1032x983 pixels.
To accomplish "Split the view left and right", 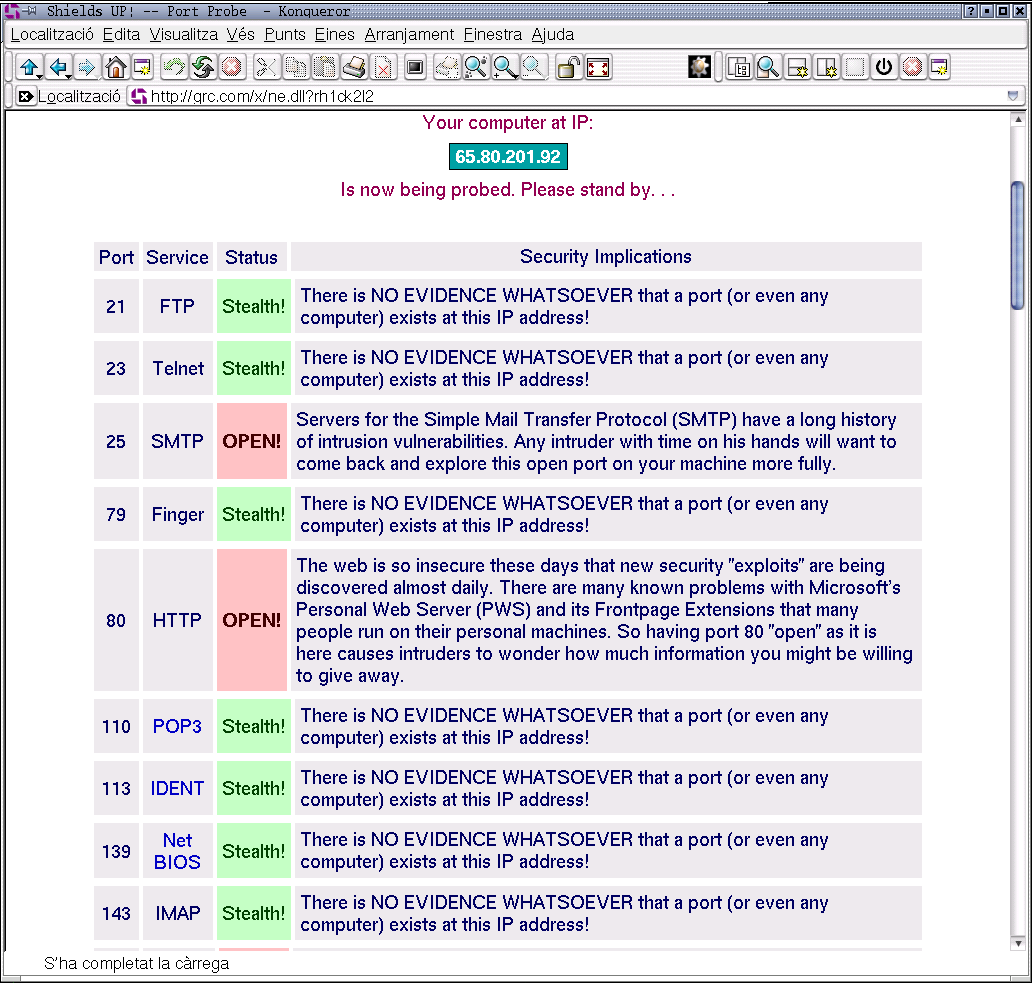I will pyautogui.click(x=826, y=66).
